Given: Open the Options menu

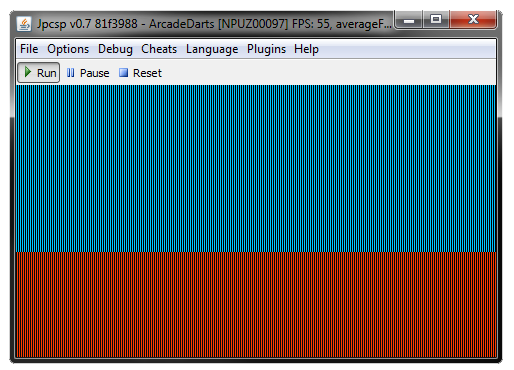Looking at the screenshot, I should point(68,49).
